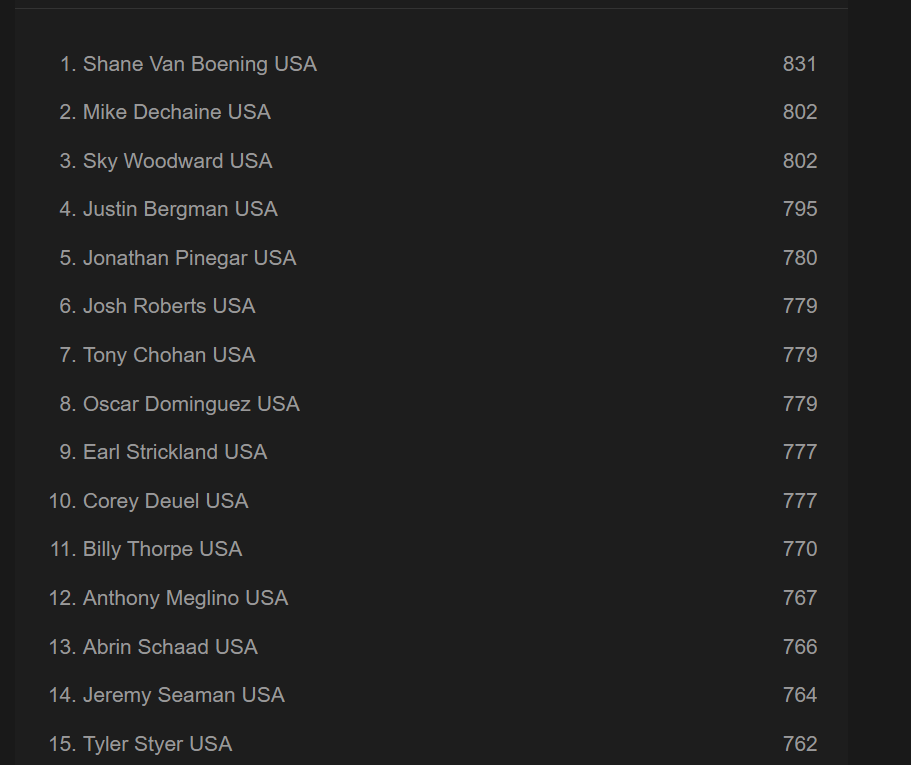
Task: Select Billy Thorpe USA from the list
Action: [x=162, y=549]
